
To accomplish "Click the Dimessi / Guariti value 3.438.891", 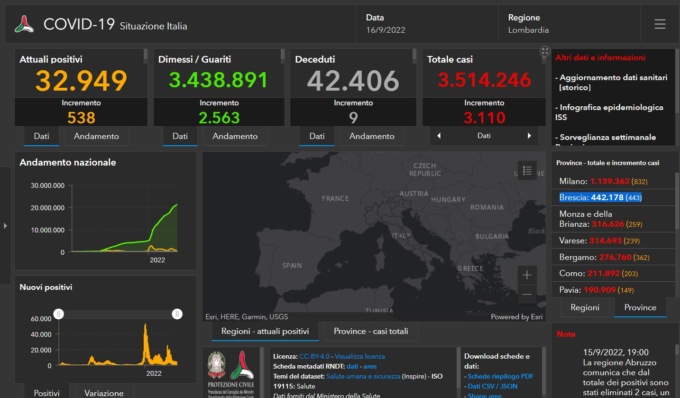I will pyautogui.click(x=218, y=80).
